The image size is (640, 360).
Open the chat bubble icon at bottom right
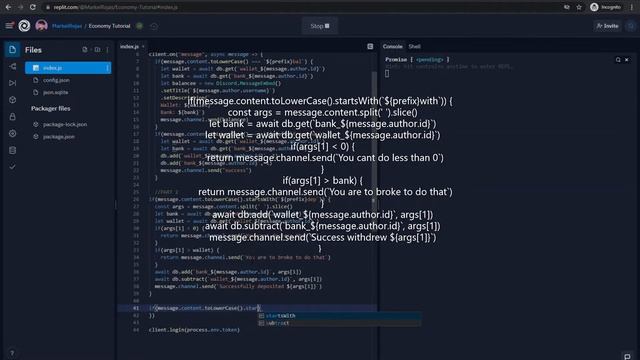coord(627,356)
